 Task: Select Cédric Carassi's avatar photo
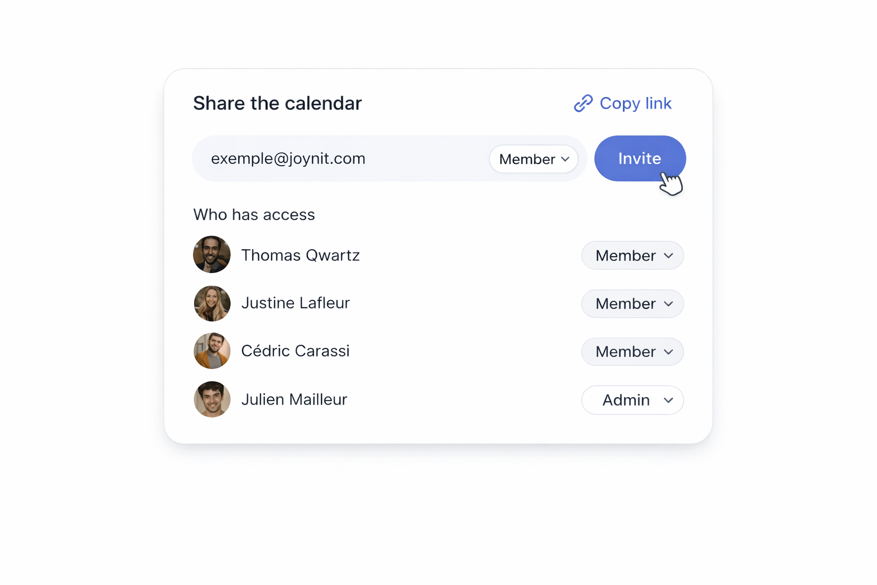click(x=211, y=351)
